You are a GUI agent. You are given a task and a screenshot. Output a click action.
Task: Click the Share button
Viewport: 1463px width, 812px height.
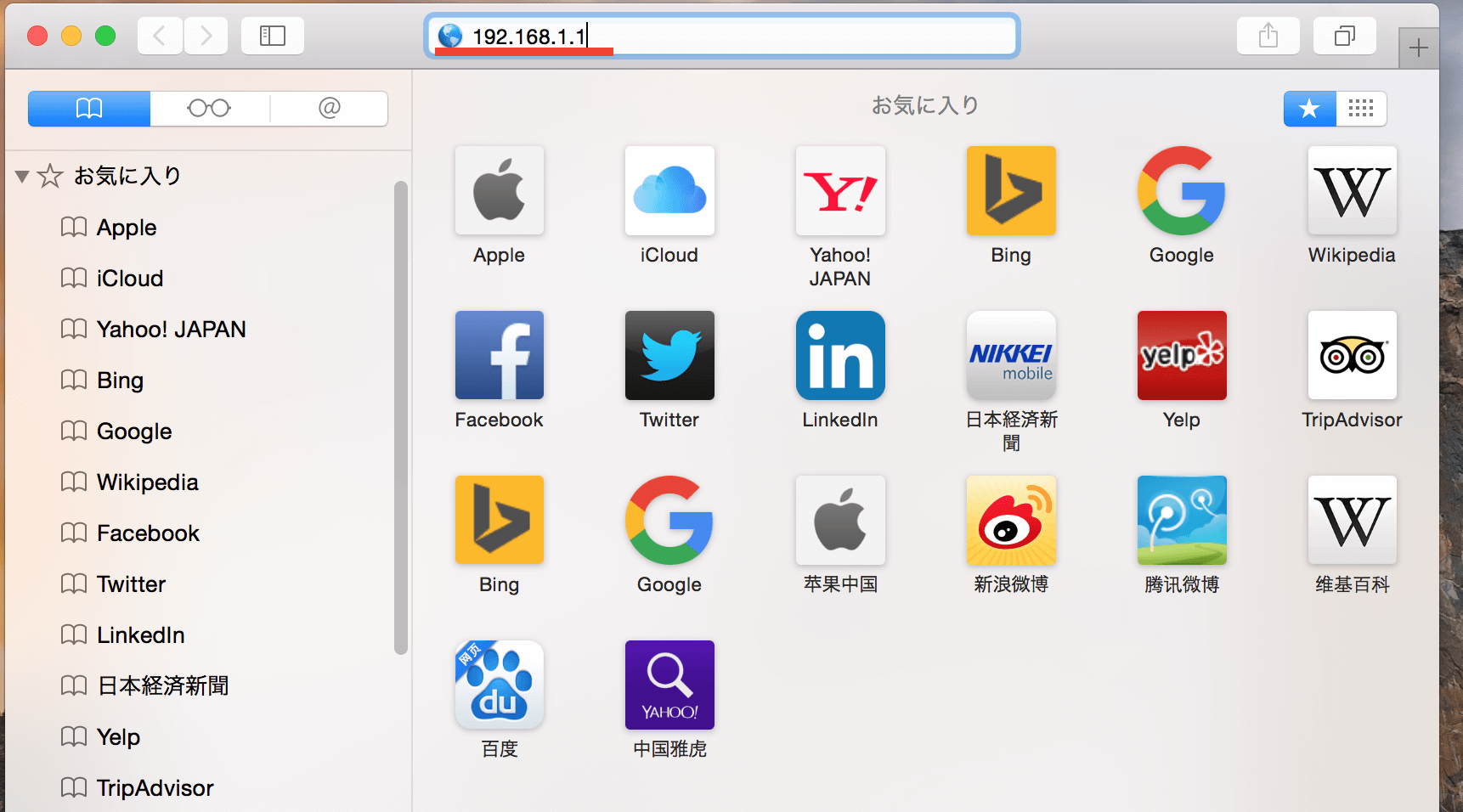(1268, 35)
